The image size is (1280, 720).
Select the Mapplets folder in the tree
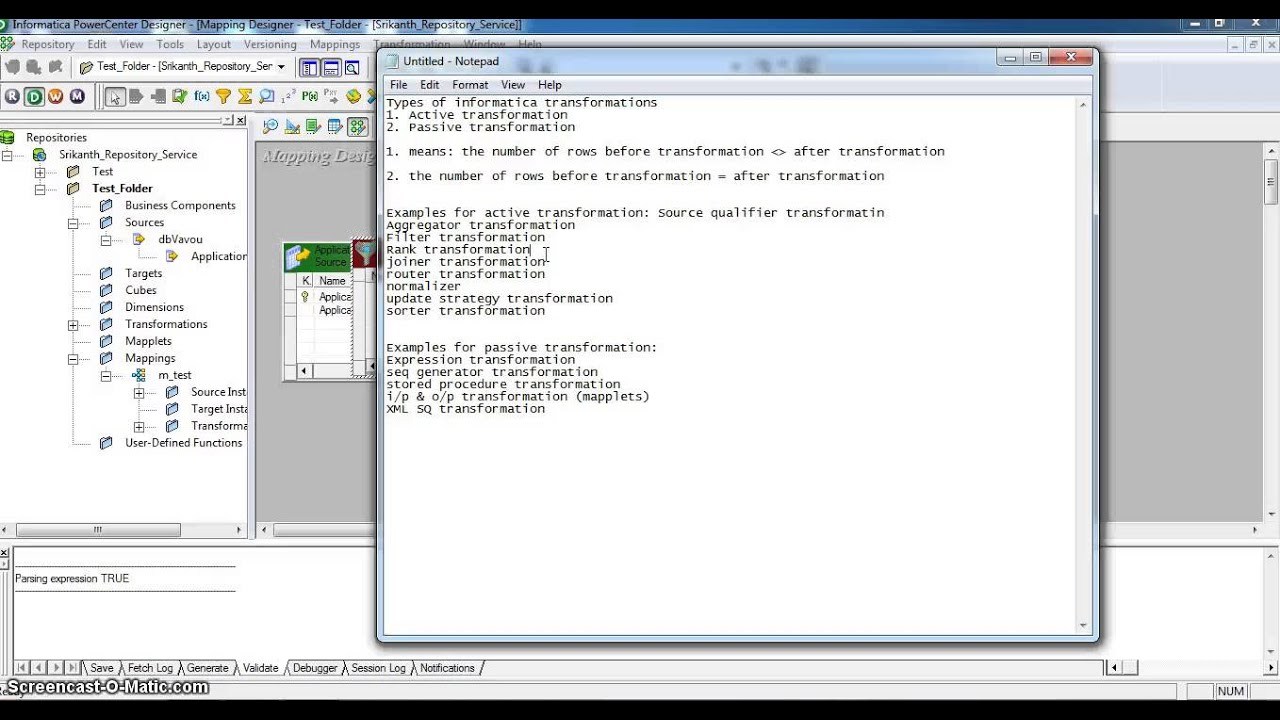tap(148, 342)
